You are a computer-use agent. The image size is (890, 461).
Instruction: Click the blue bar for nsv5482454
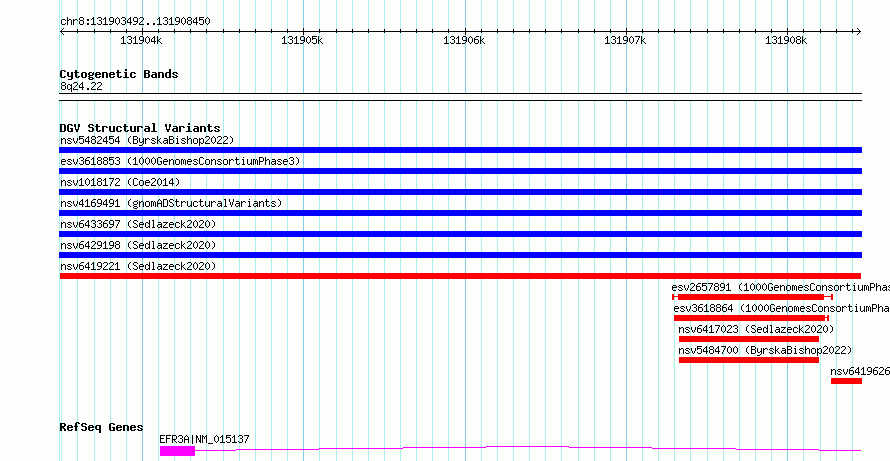tap(460, 150)
